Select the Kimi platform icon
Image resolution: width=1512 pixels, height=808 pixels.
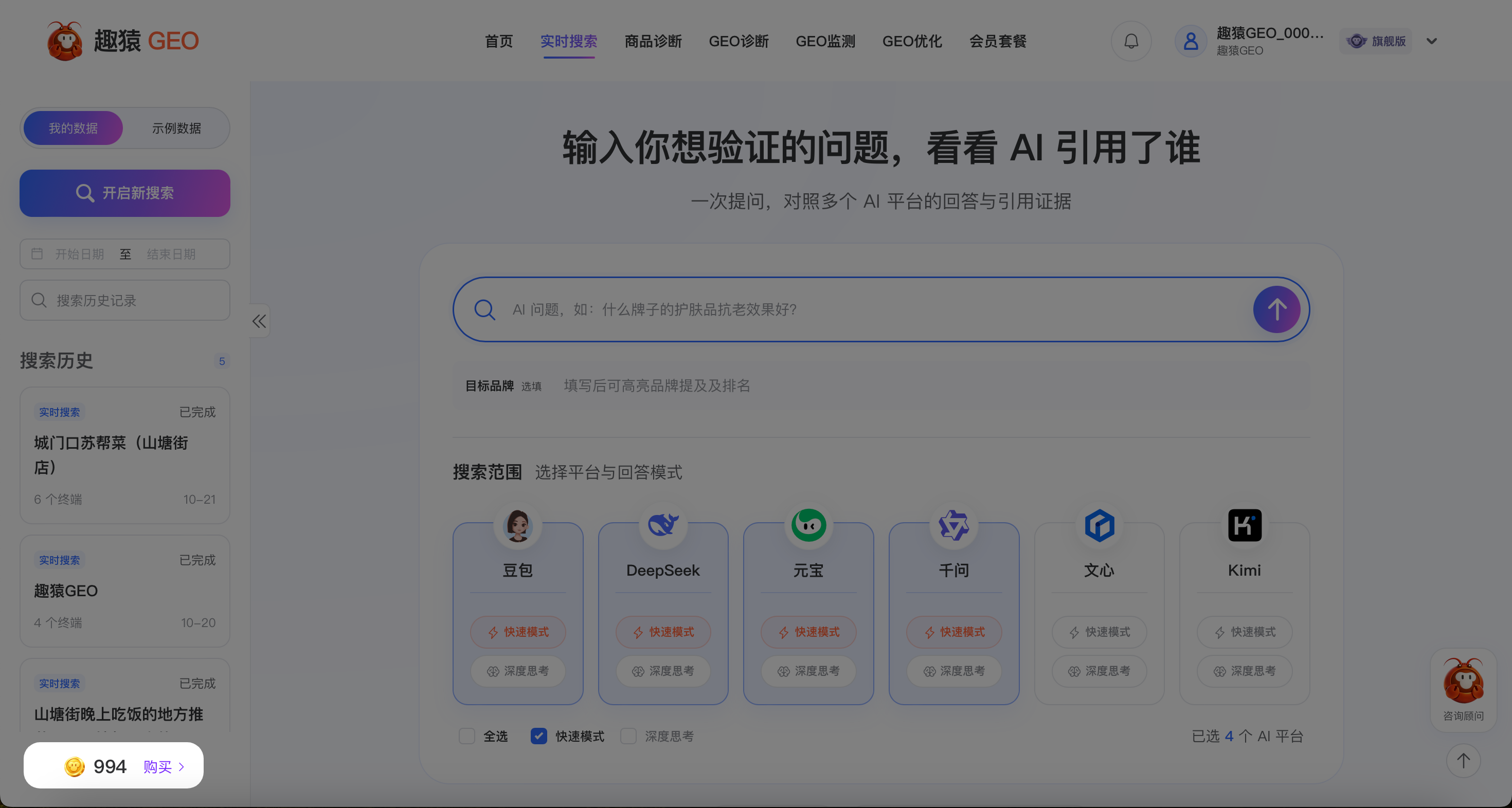point(1245,525)
